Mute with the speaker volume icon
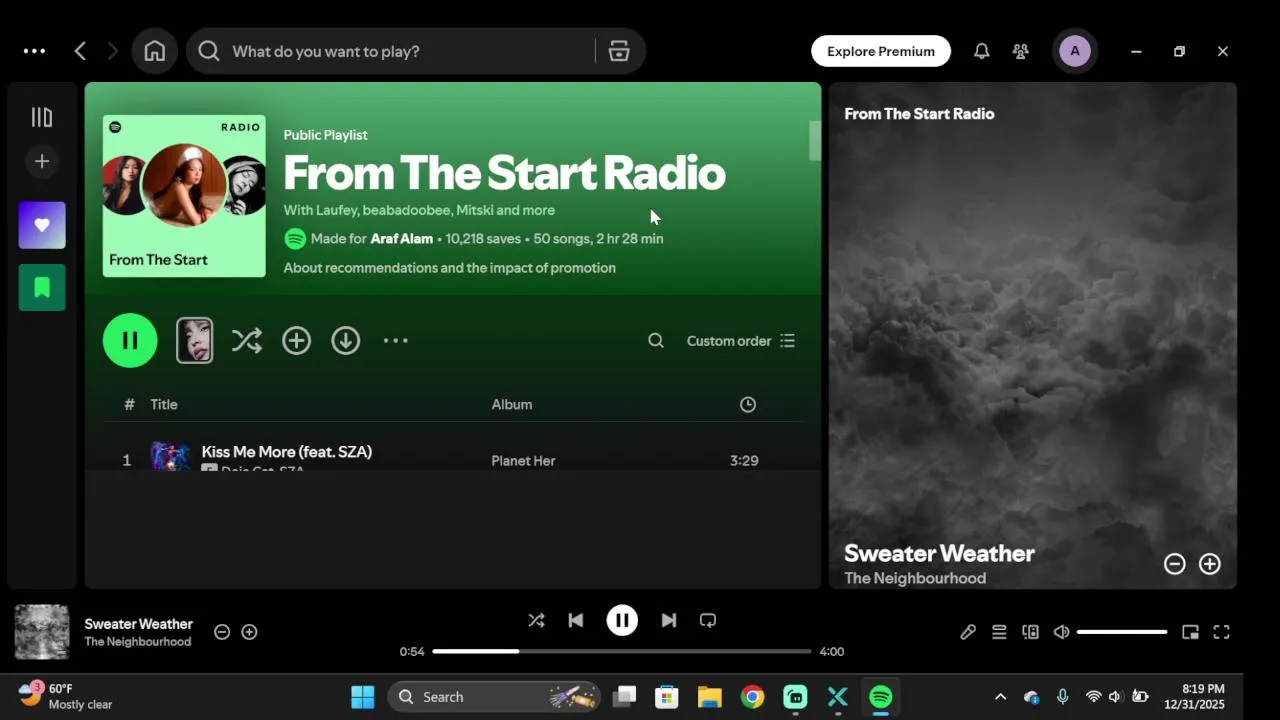 pos(1062,632)
